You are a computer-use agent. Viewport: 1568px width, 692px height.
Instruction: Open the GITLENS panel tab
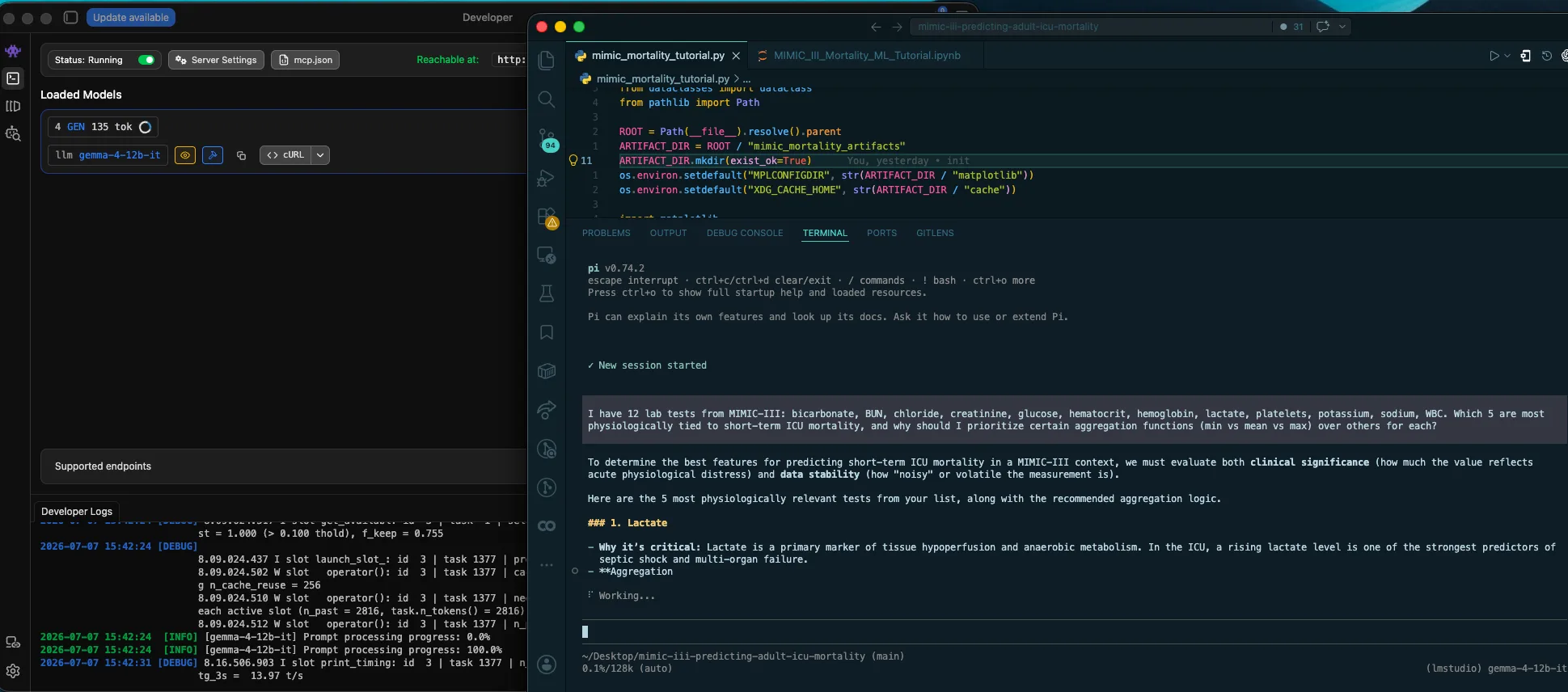(x=935, y=233)
